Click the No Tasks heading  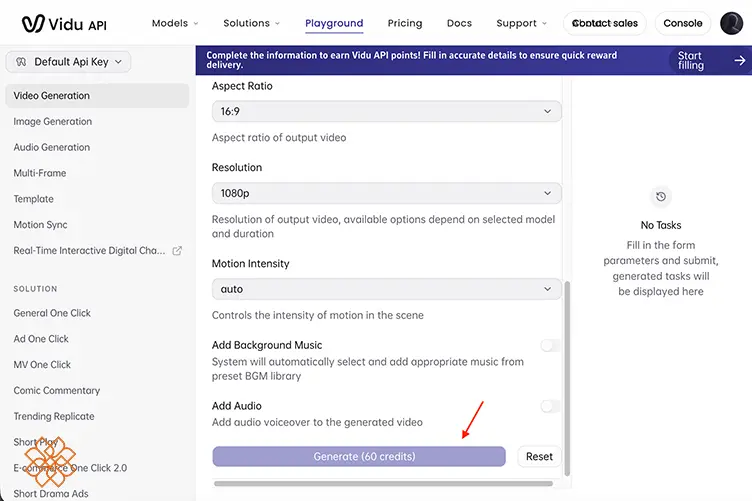661,225
